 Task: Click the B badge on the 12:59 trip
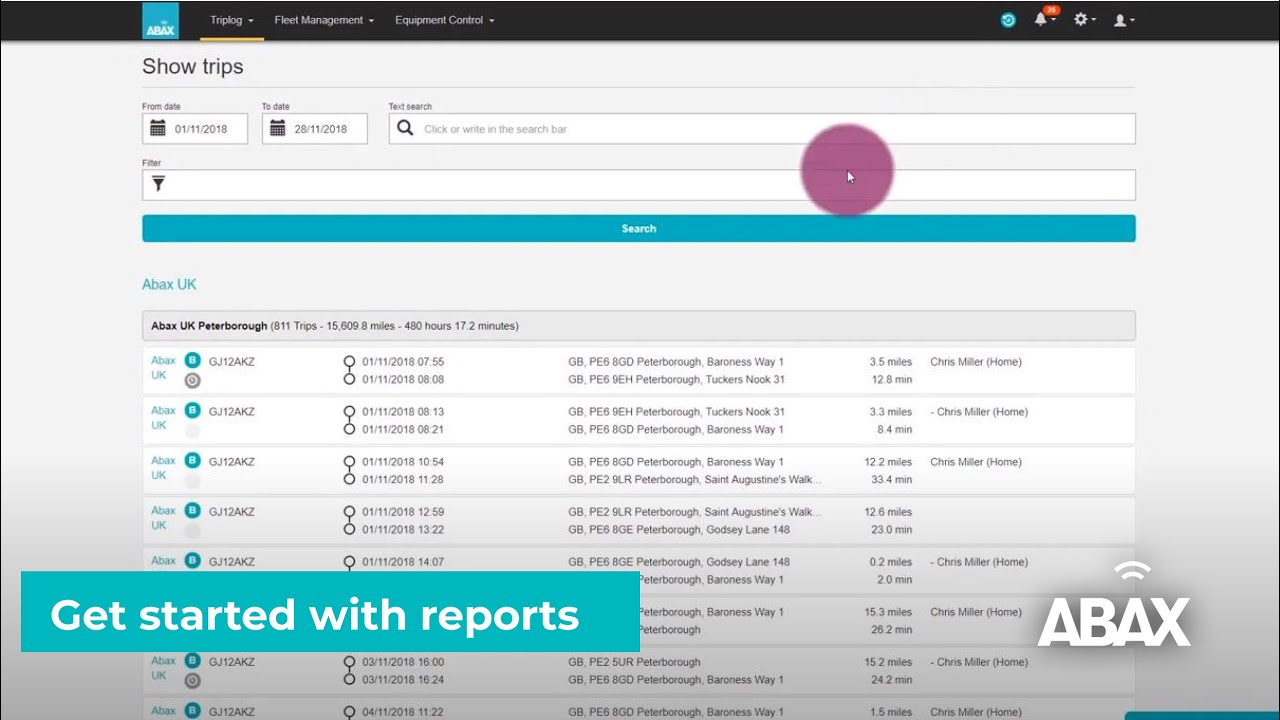[x=193, y=511]
